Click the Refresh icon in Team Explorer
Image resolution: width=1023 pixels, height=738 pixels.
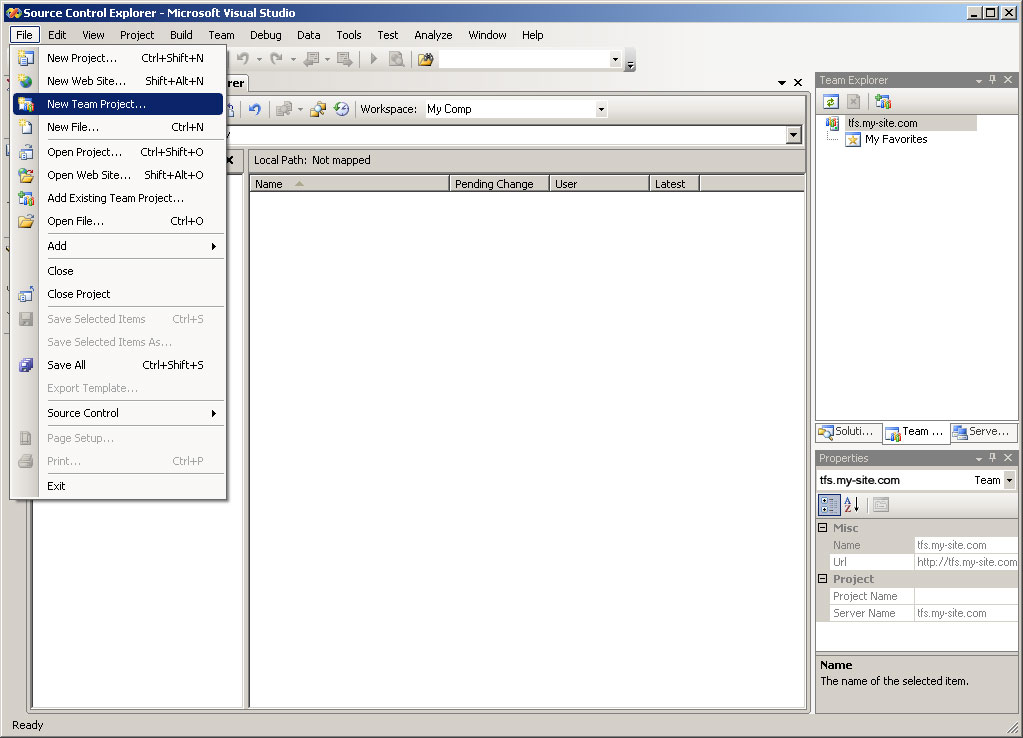(x=831, y=102)
